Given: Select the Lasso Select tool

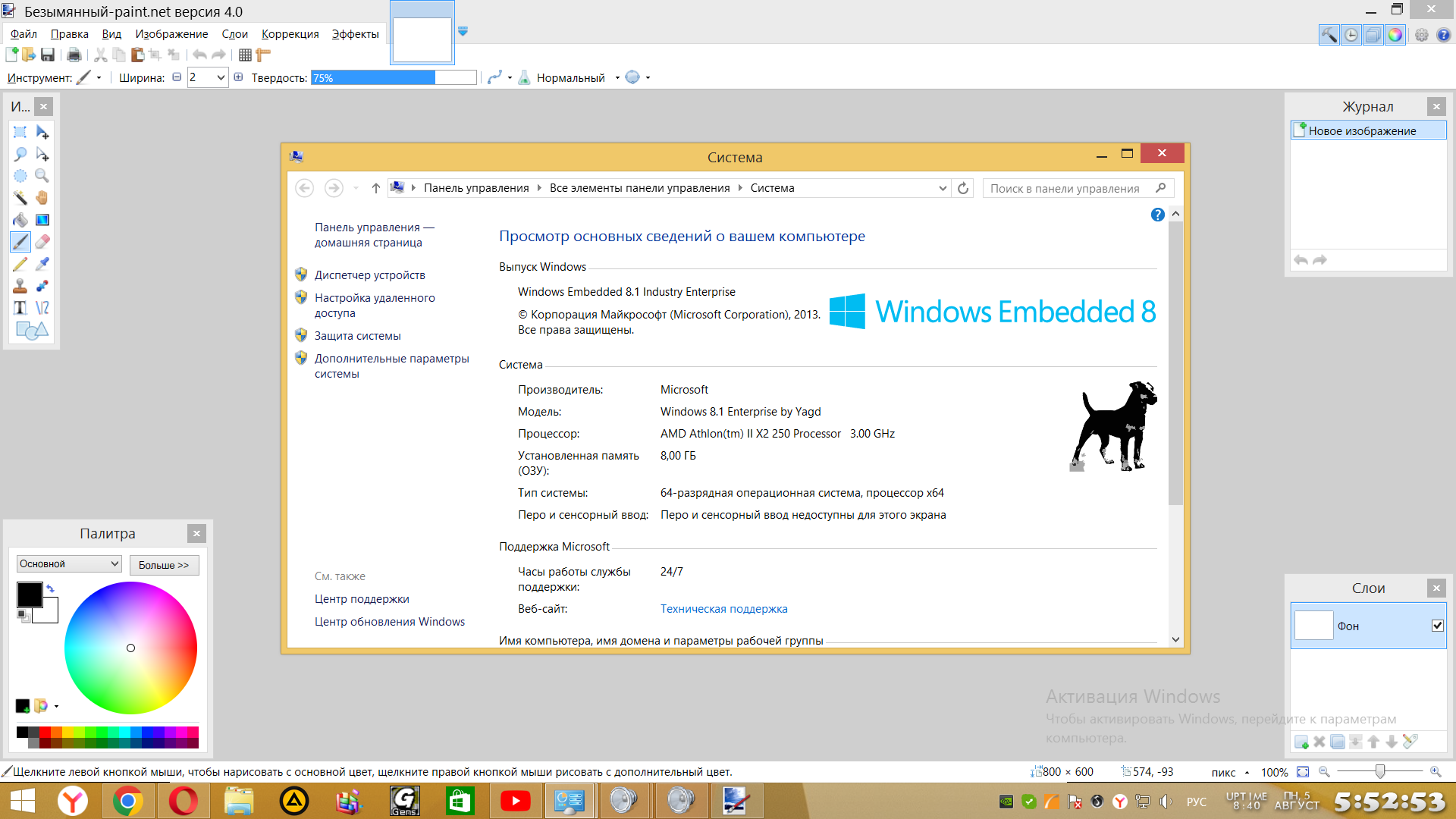Looking at the screenshot, I should (20, 155).
